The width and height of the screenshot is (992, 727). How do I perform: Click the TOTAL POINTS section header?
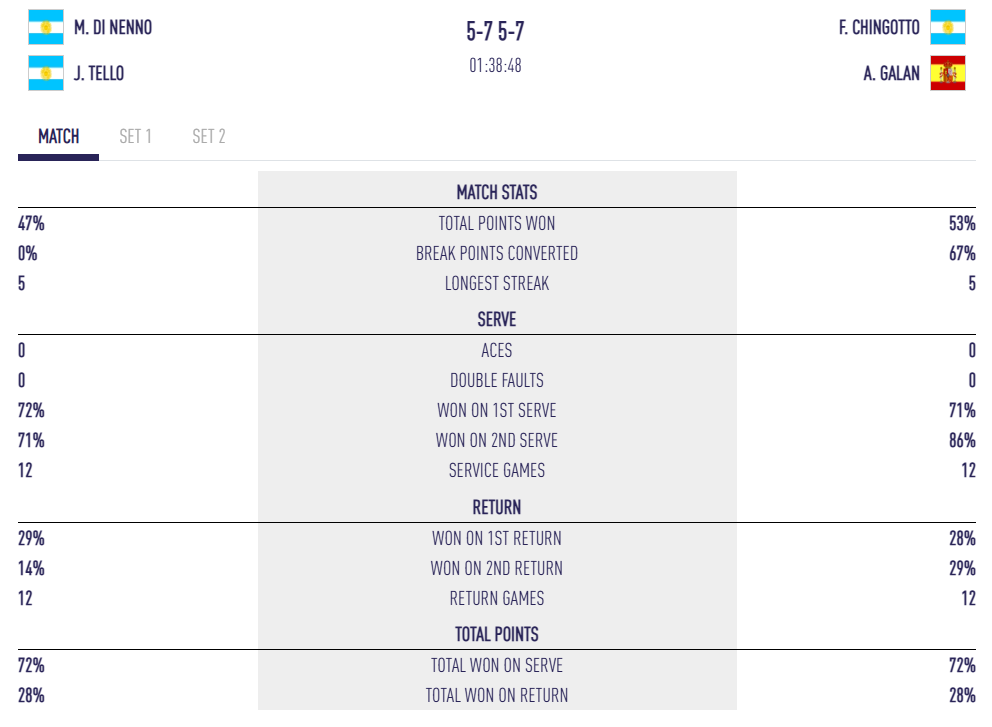[497, 634]
